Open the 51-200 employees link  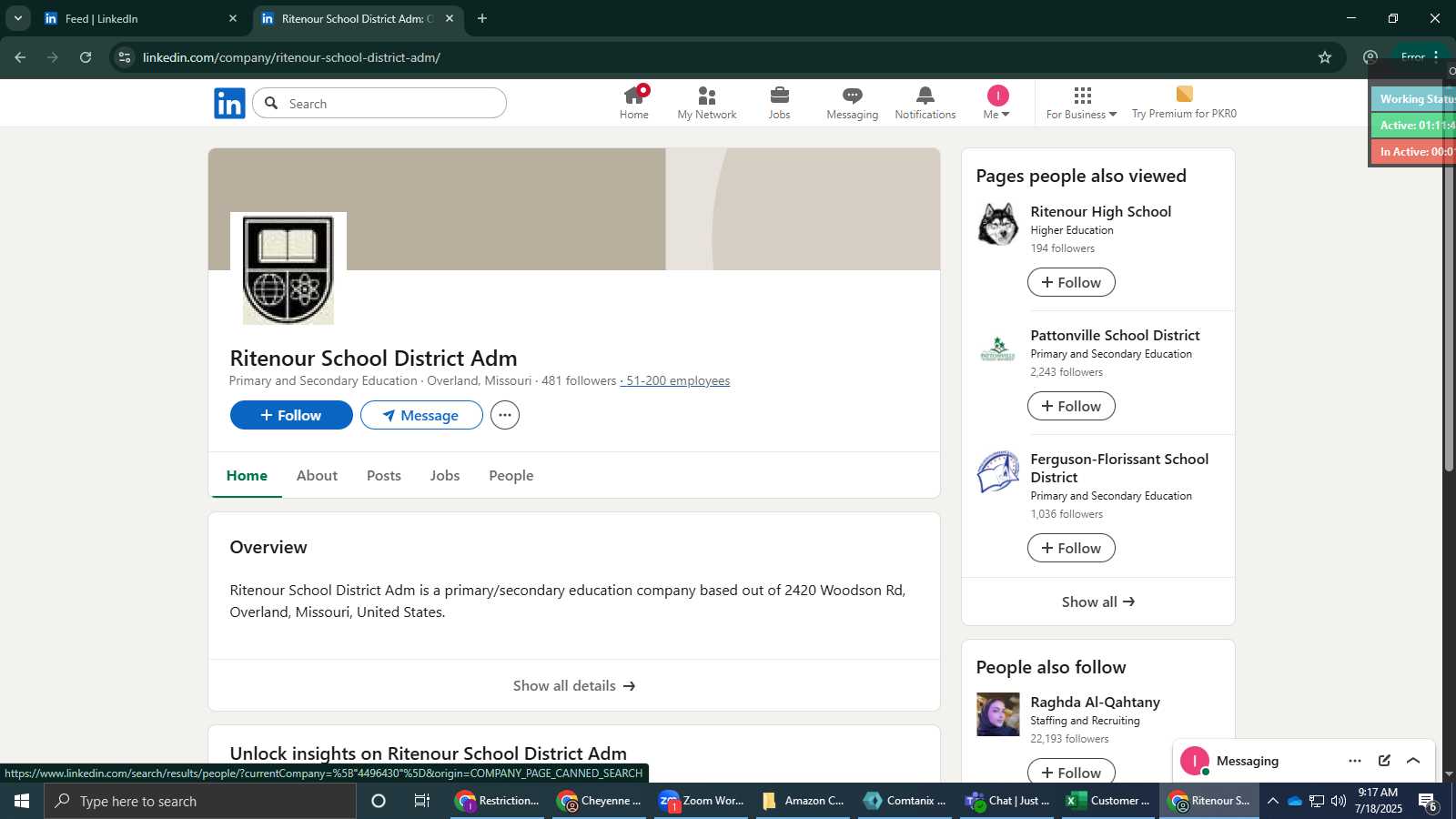click(675, 380)
